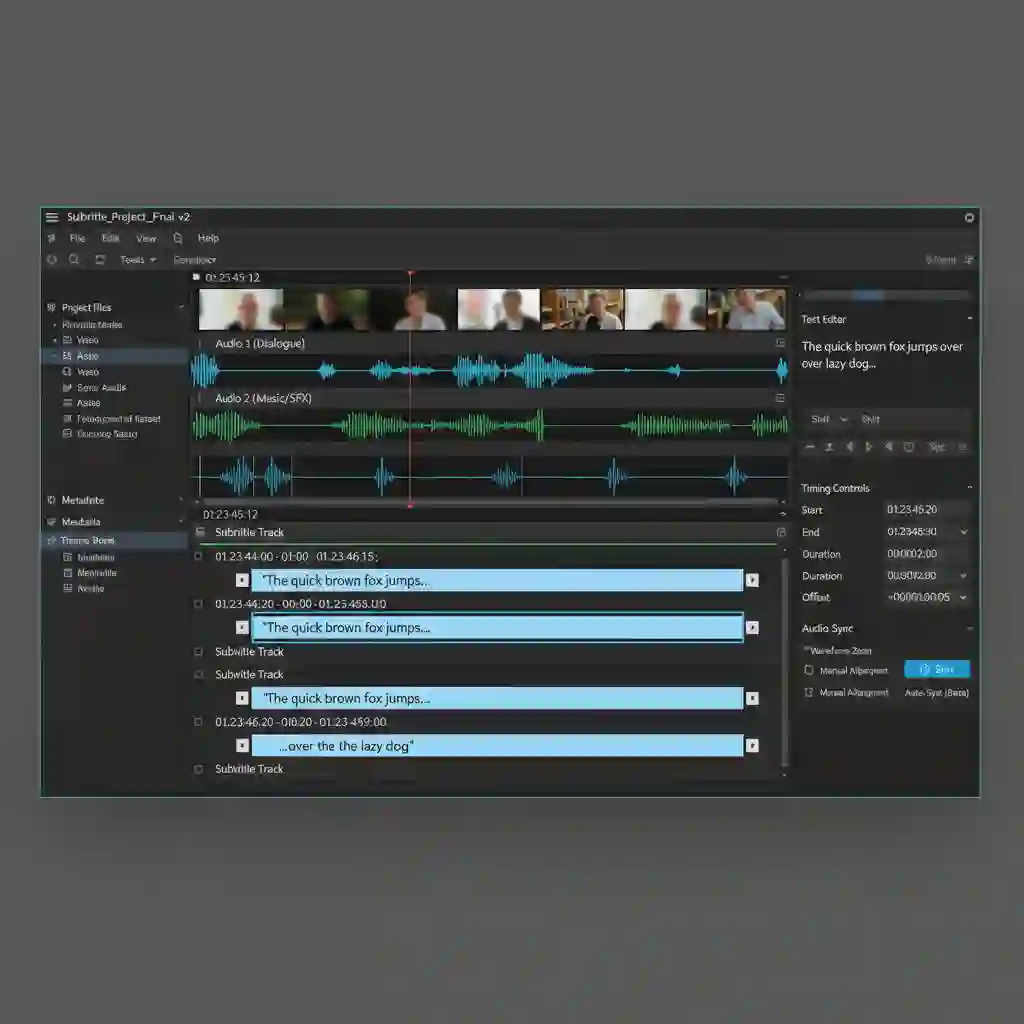This screenshot has width=1024, height=1024.
Task: Toggle the checkbox on the 01:23:46:20 subtitle entry
Action: 196,722
